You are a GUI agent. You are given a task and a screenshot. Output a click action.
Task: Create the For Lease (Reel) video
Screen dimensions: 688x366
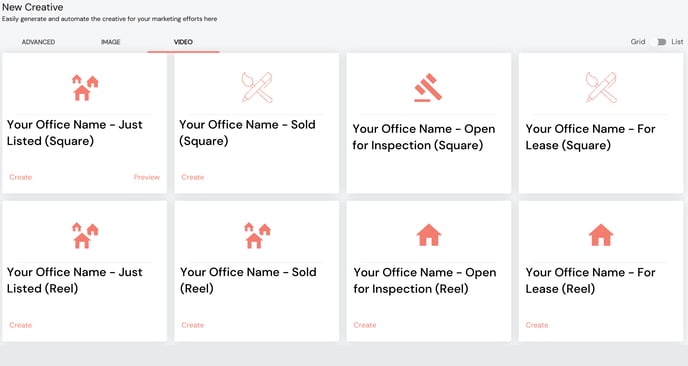pos(537,325)
